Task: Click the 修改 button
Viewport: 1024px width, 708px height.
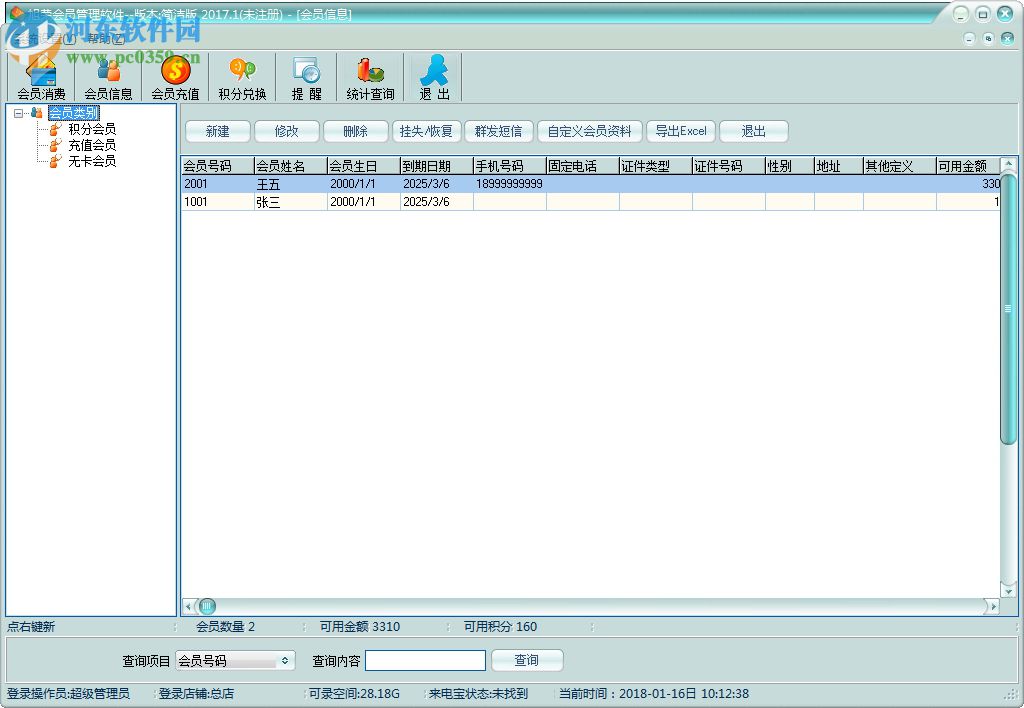Action: [287, 131]
